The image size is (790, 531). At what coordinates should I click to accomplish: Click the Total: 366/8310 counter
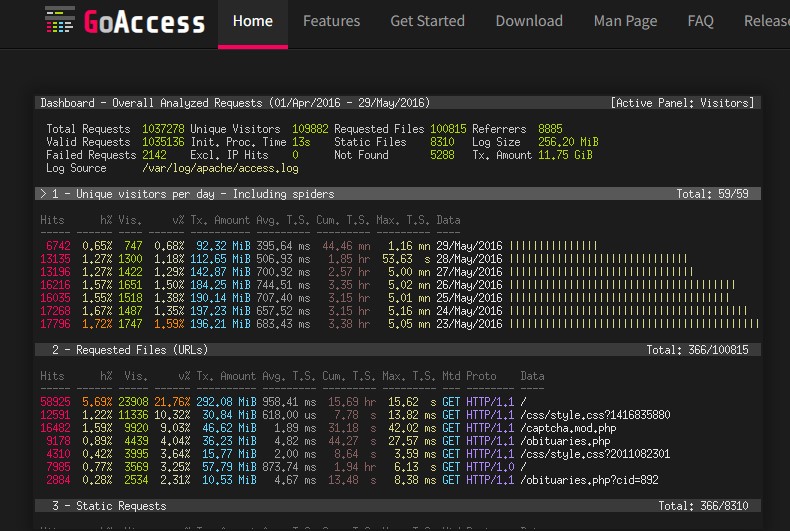pyautogui.click(x=703, y=506)
